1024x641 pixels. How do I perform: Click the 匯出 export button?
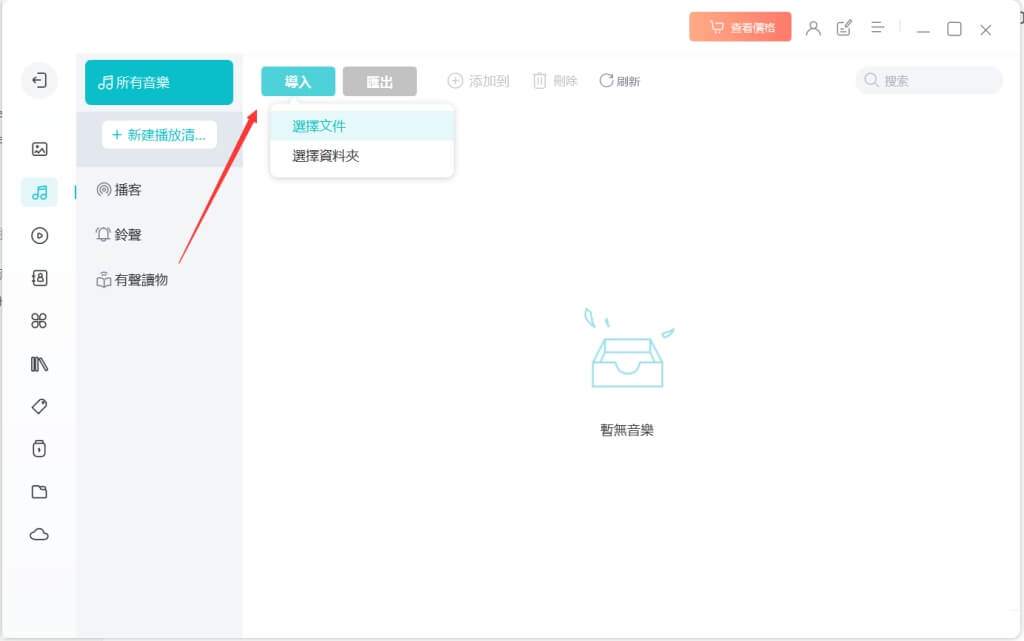point(379,82)
